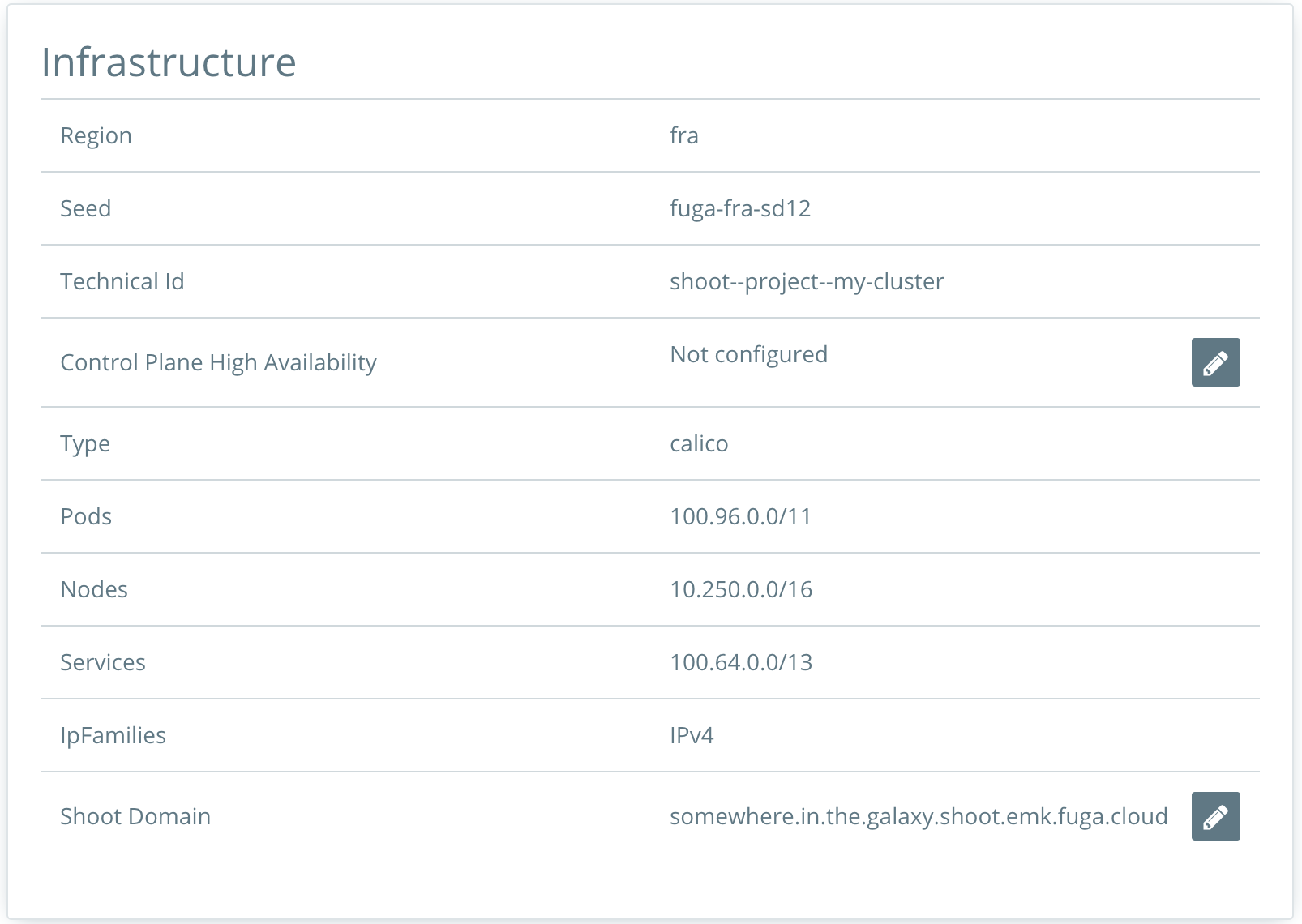Click the Not configured status text
This screenshot has height=924, width=1302.
click(x=749, y=355)
